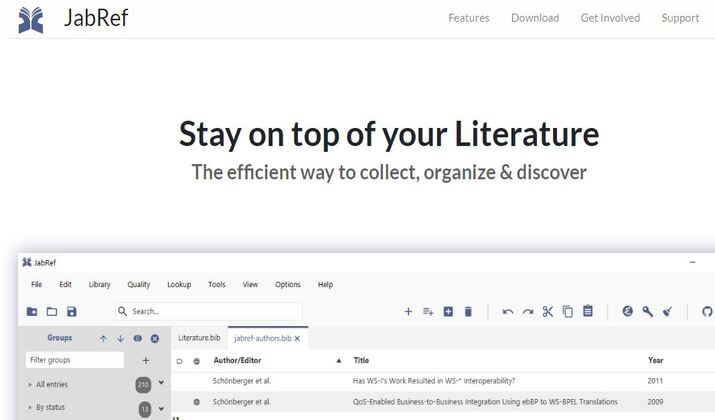
Task: Sort by the Author/Editor column
Action: point(237,360)
